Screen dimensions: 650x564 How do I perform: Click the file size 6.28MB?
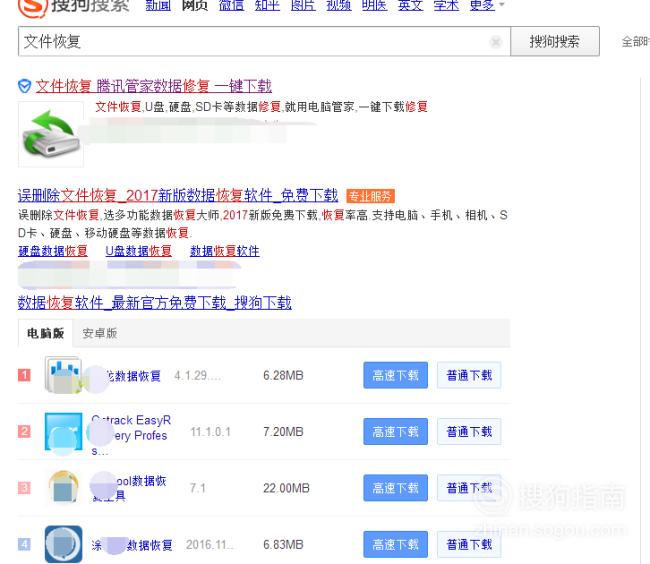[x=283, y=375]
